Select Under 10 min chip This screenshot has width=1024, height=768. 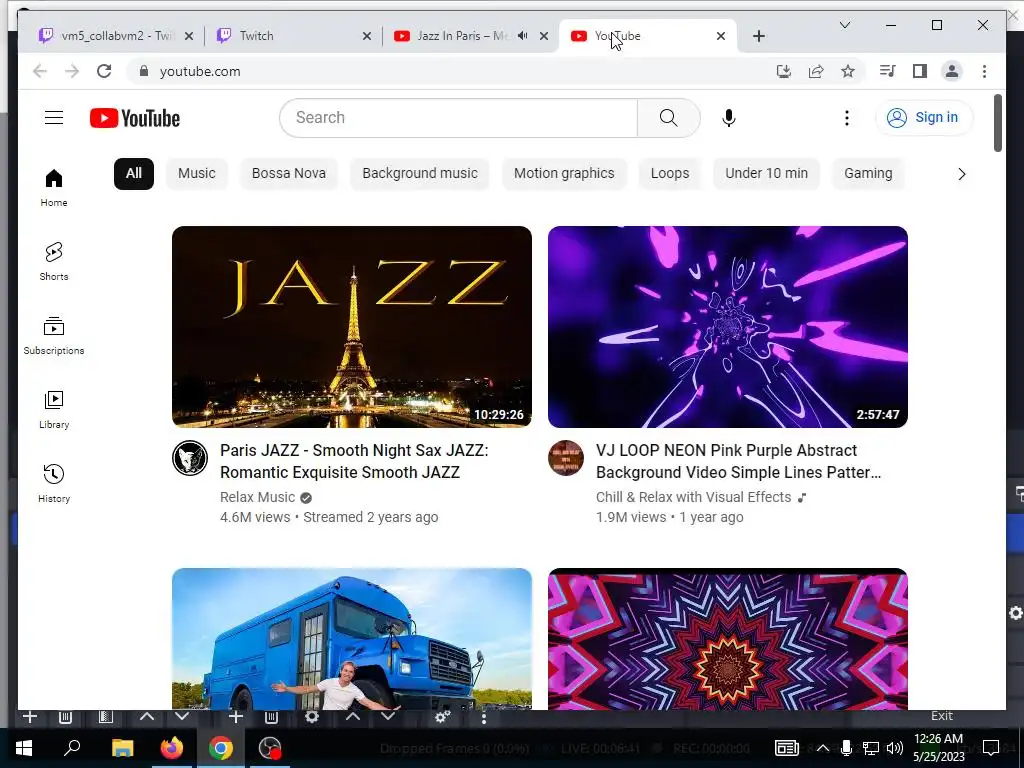coord(767,174)
